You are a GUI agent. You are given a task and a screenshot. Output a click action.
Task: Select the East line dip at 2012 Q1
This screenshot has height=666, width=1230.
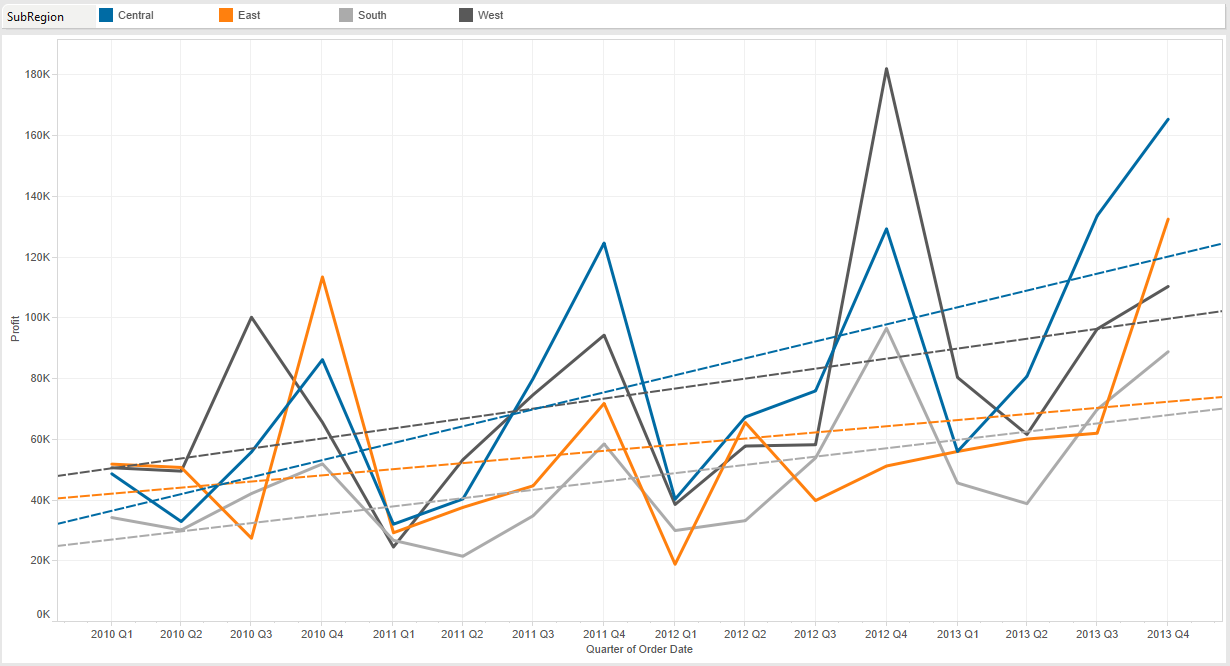point(675,564)
